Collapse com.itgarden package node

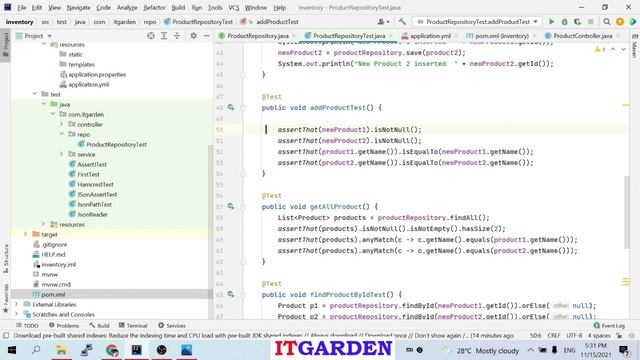pos(53,114)
